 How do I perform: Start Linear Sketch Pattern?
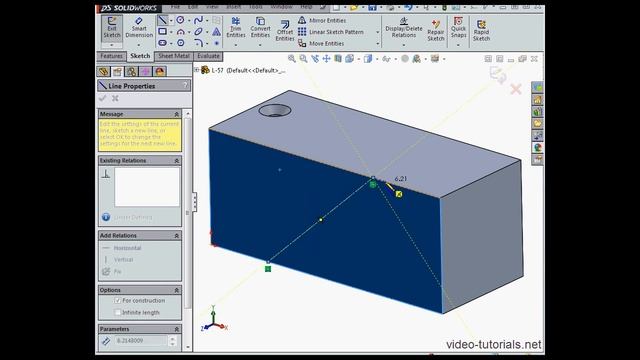coord(331,32)
